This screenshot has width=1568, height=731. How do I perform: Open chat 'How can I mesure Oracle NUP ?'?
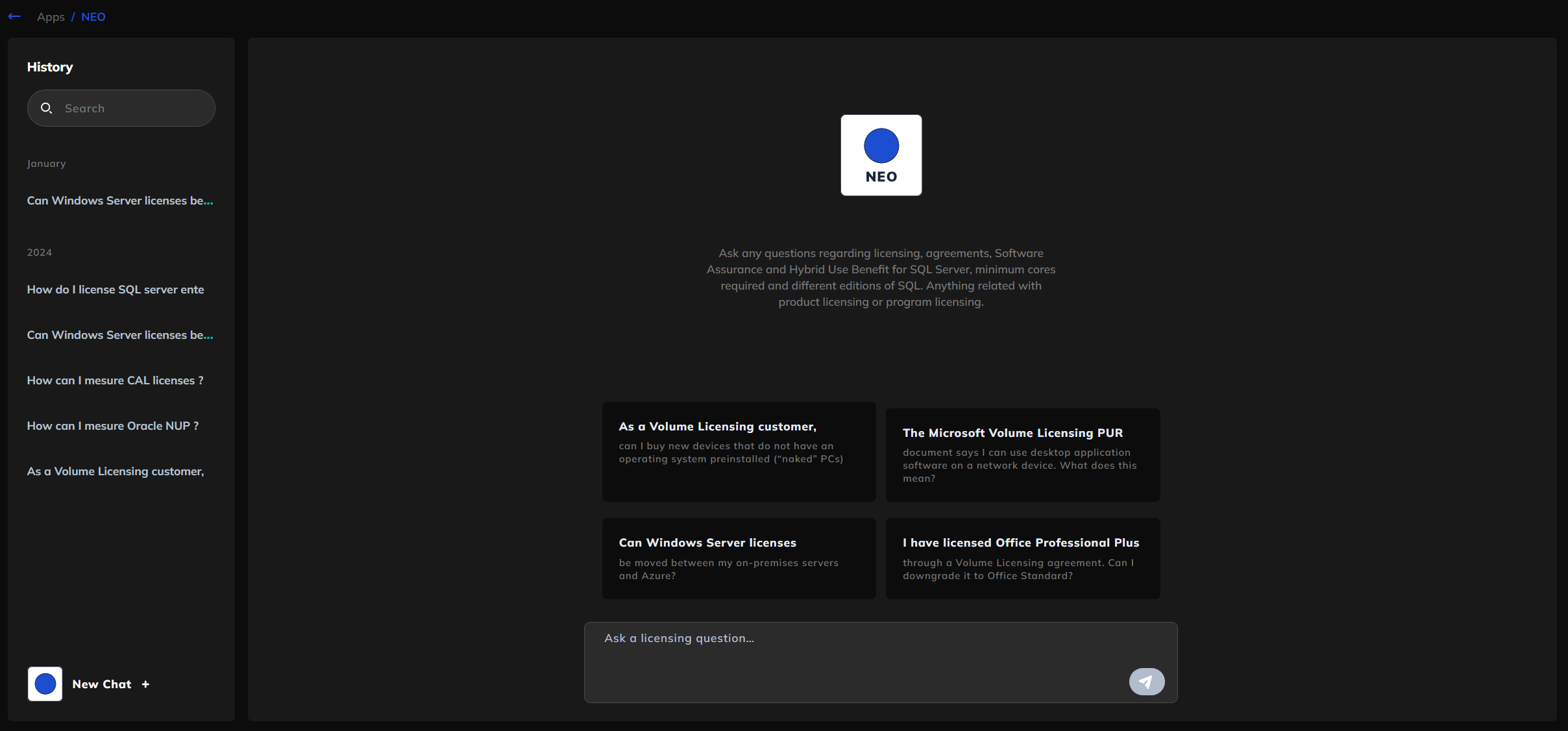click(x=113, y=426)
